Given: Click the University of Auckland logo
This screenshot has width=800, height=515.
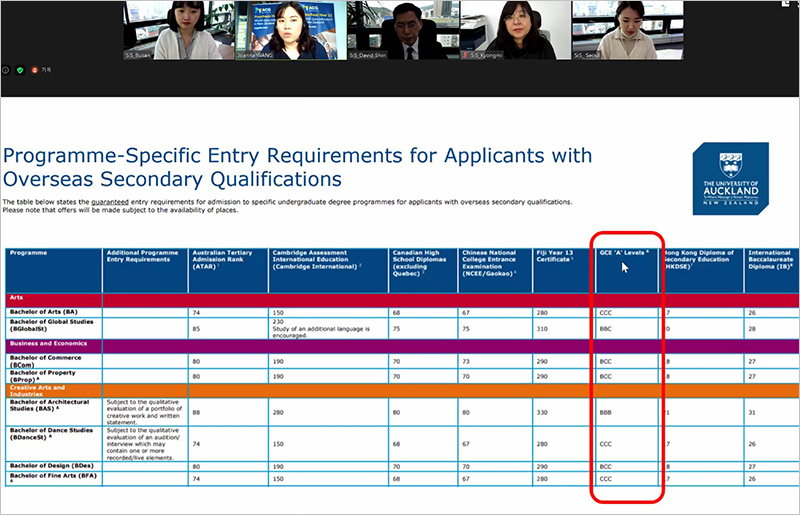Looking at the screenshot, I should point(731,179).
